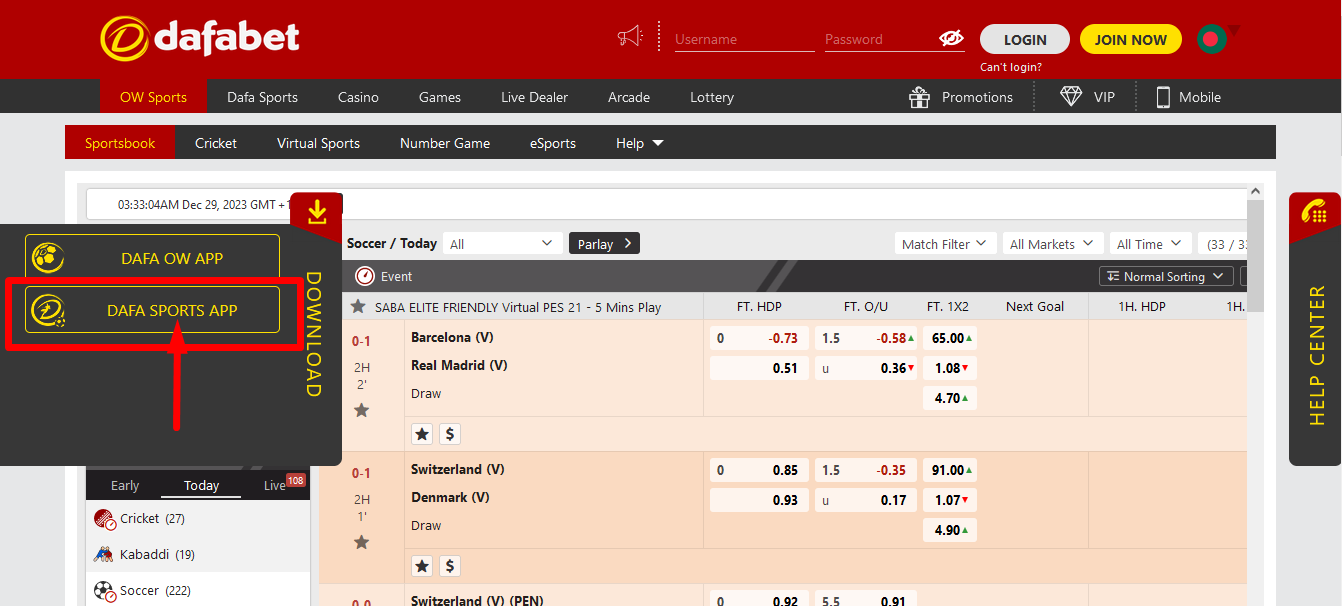The width and height of the screenshot is (1342, 607).
Task: Click the grey star beside Switzerland match
Action: [x=362, y=542]
